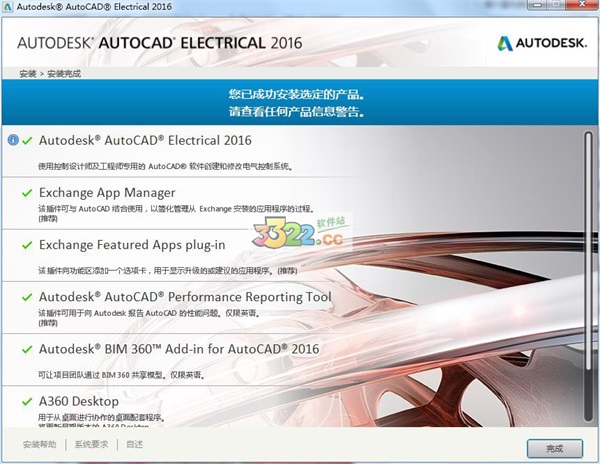Click the 您已成功安装选定的产品 success message
600x464 pixels.
point(297,94)
